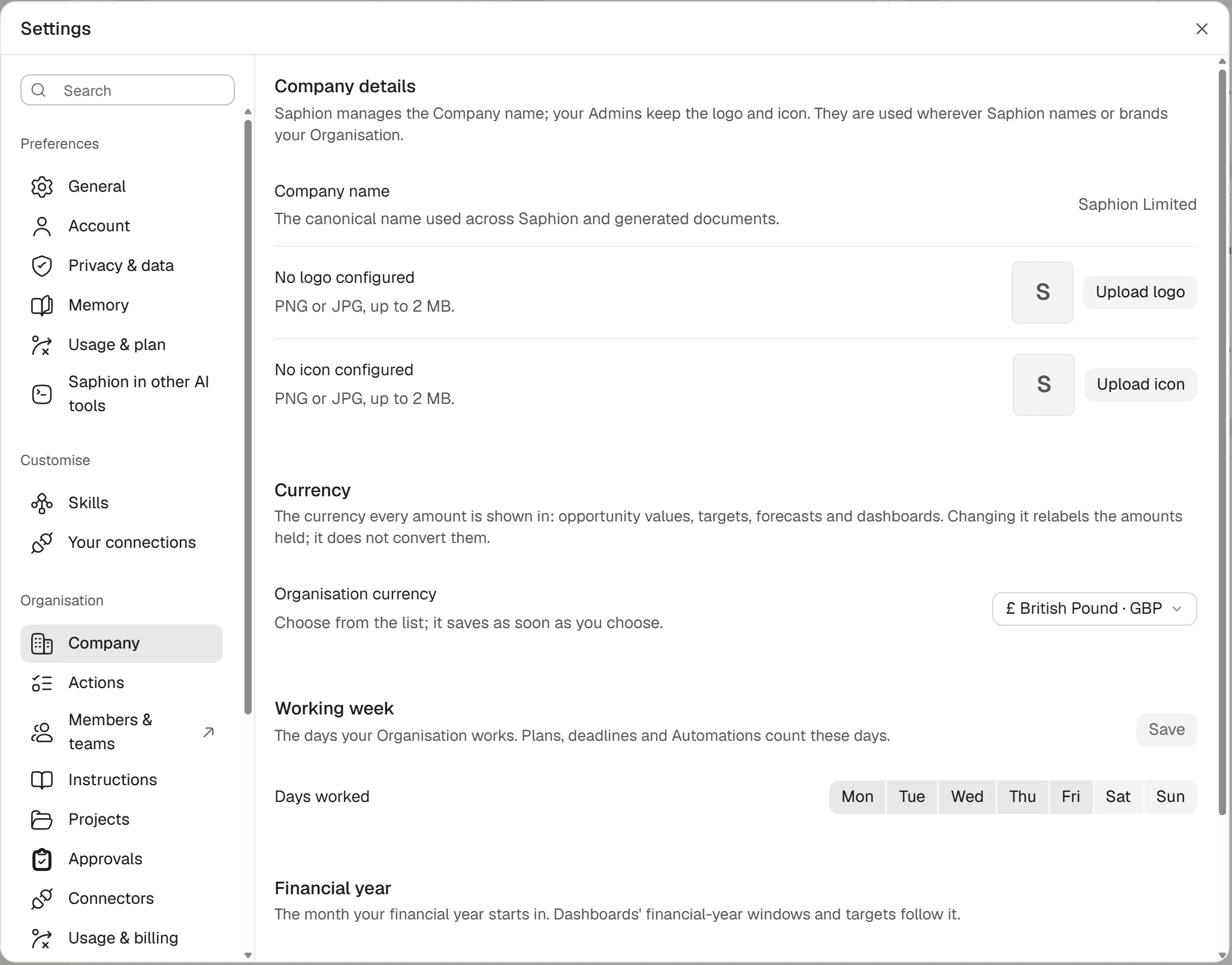The height and width of the screenshot is (965, 1232).
Task: Click the Actions checklist icon
Action: (42, 683)
